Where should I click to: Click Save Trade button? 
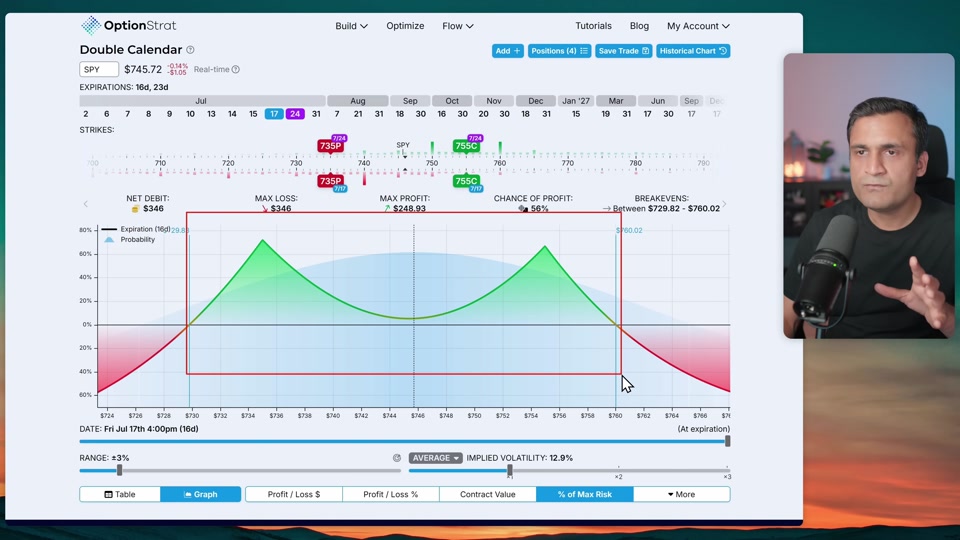[x=623, y=51]
